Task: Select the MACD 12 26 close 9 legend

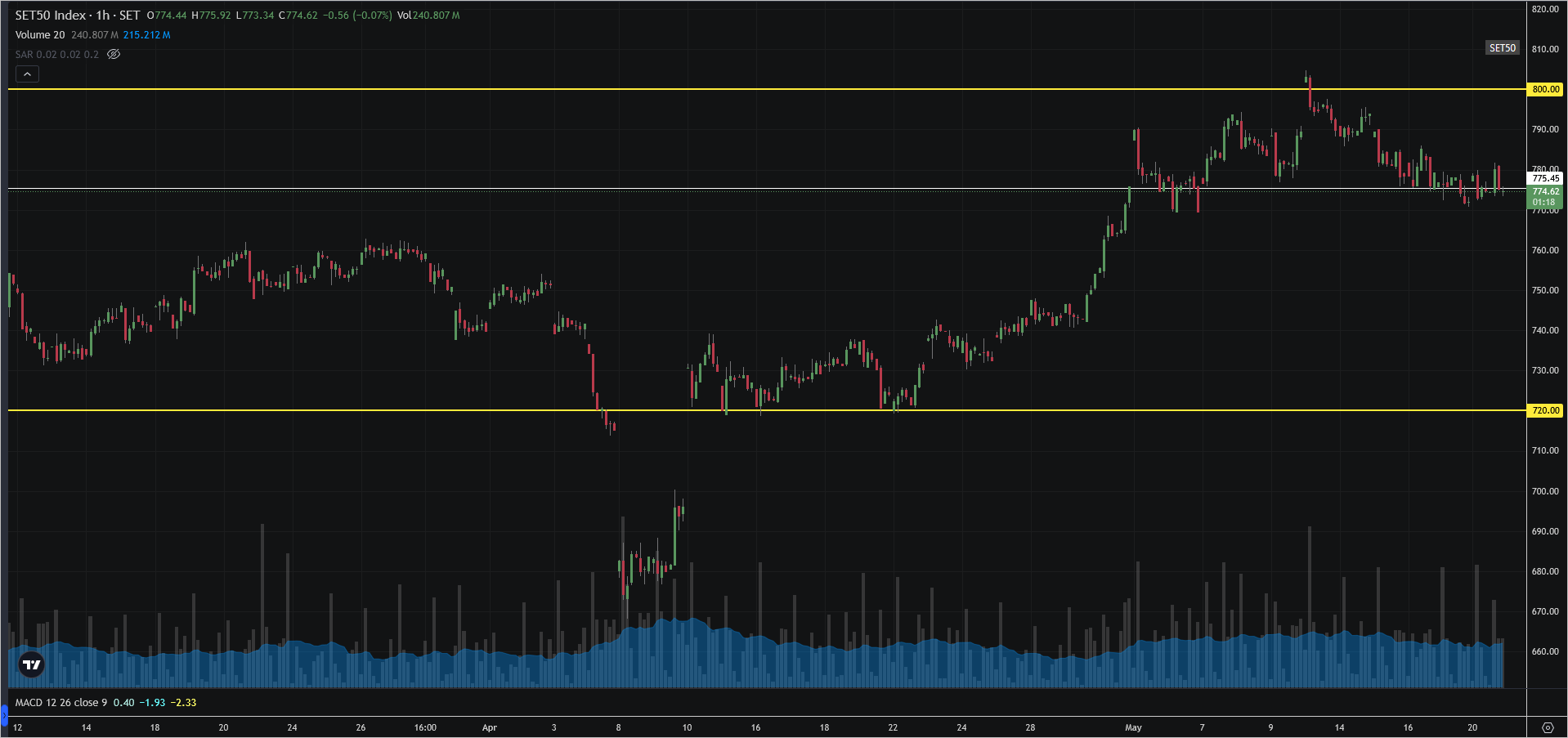Action: [61, 703]
